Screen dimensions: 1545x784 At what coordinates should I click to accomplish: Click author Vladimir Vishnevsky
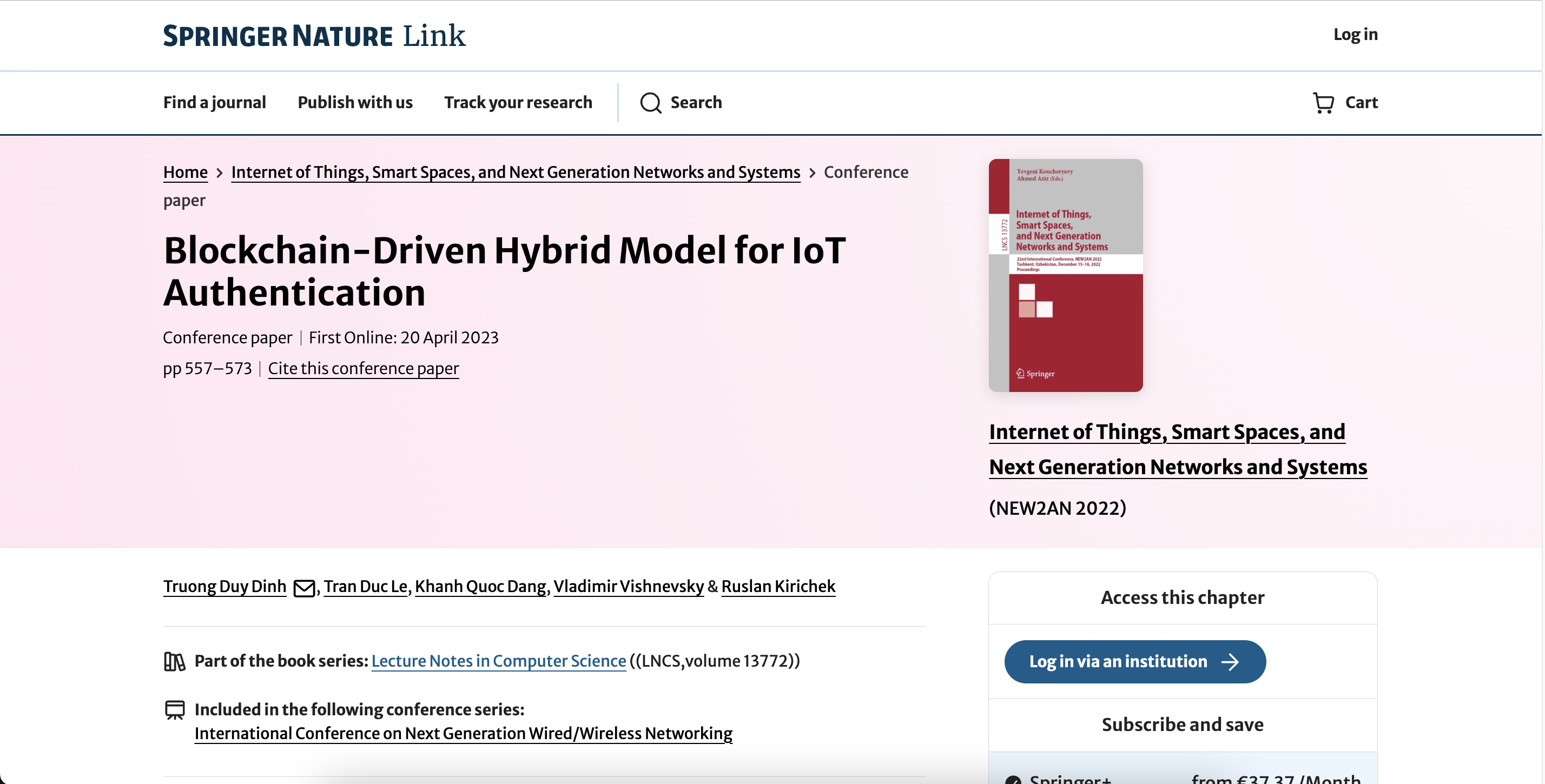(629, 587)
